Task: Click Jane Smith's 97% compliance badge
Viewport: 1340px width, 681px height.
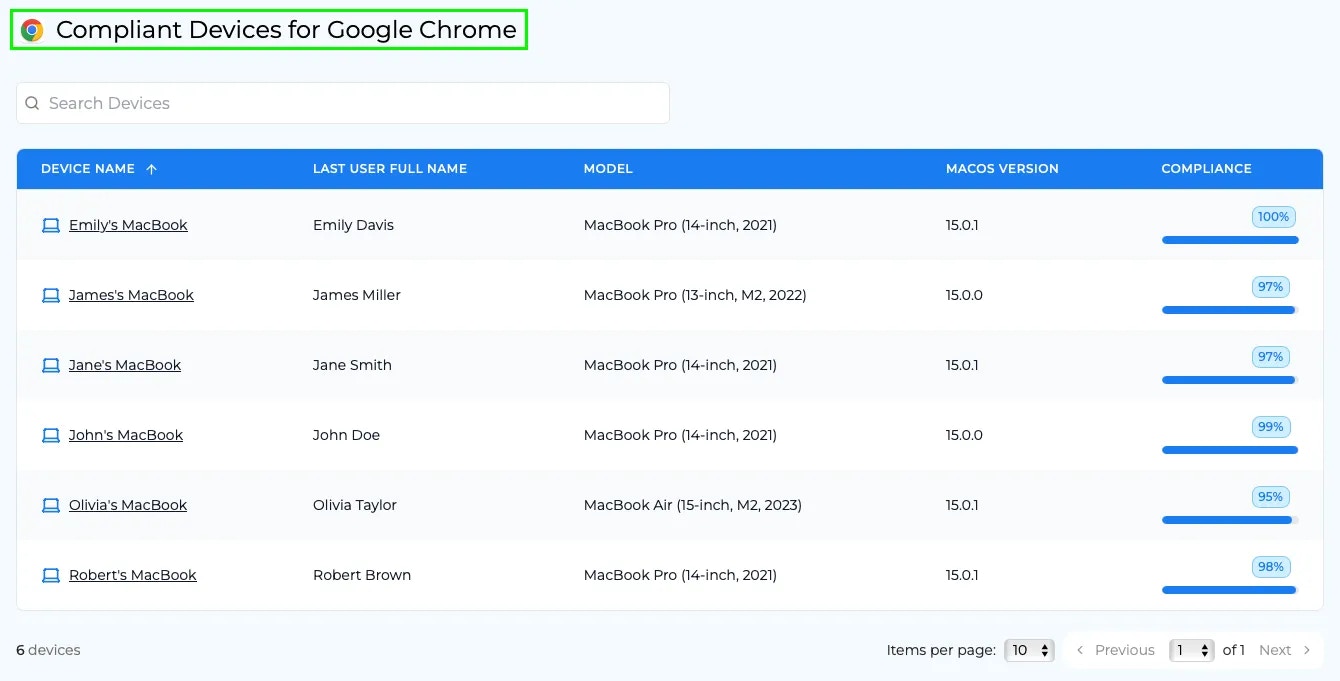Action: pos(1271,357)
